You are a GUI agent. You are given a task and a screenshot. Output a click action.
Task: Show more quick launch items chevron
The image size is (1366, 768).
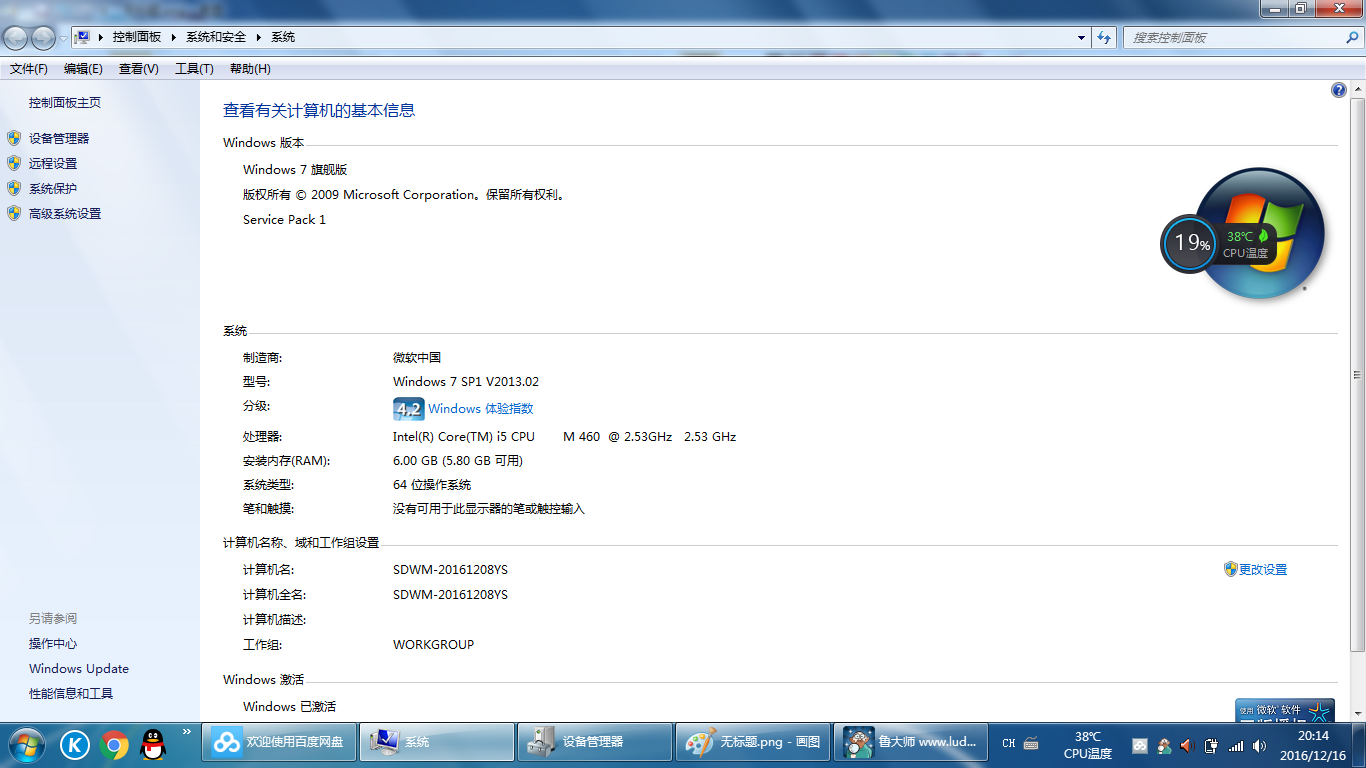click(186, 732)
